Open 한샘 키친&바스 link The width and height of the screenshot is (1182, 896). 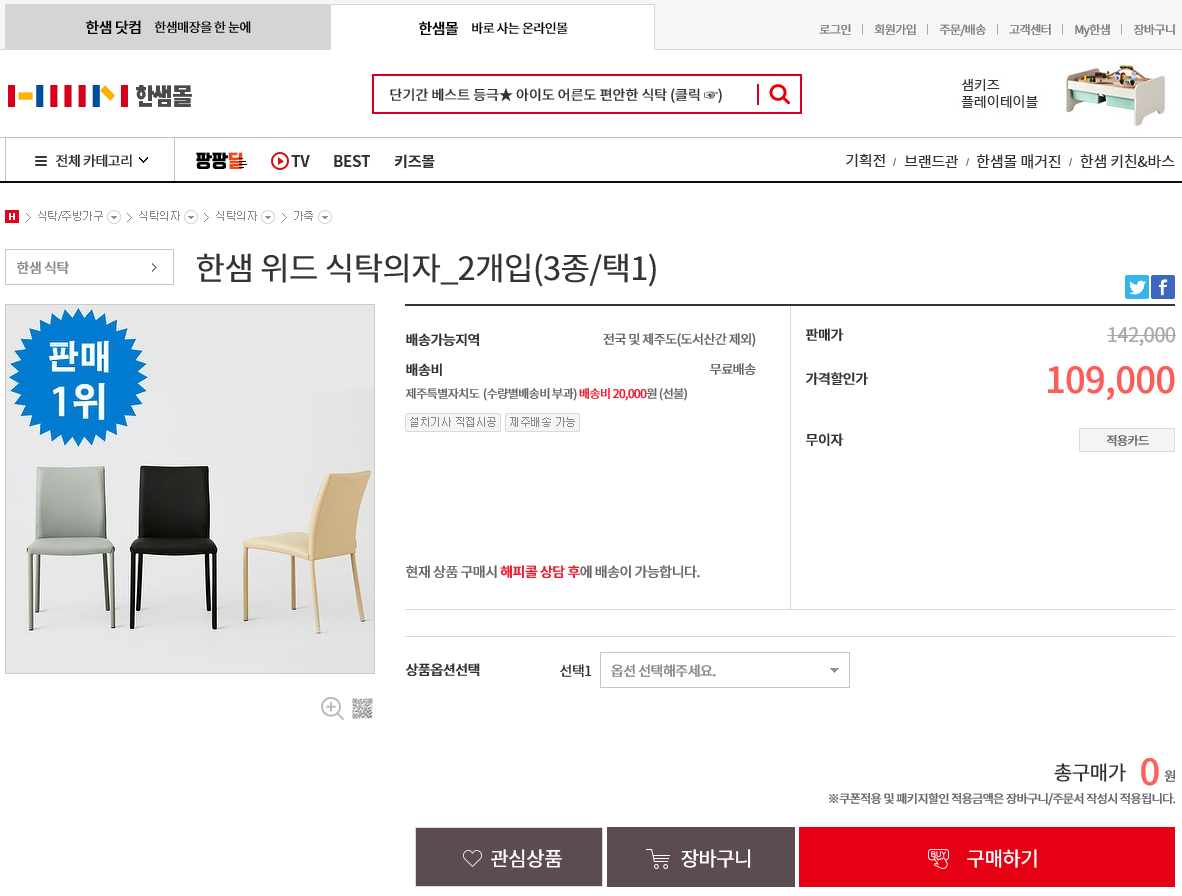1127,161
